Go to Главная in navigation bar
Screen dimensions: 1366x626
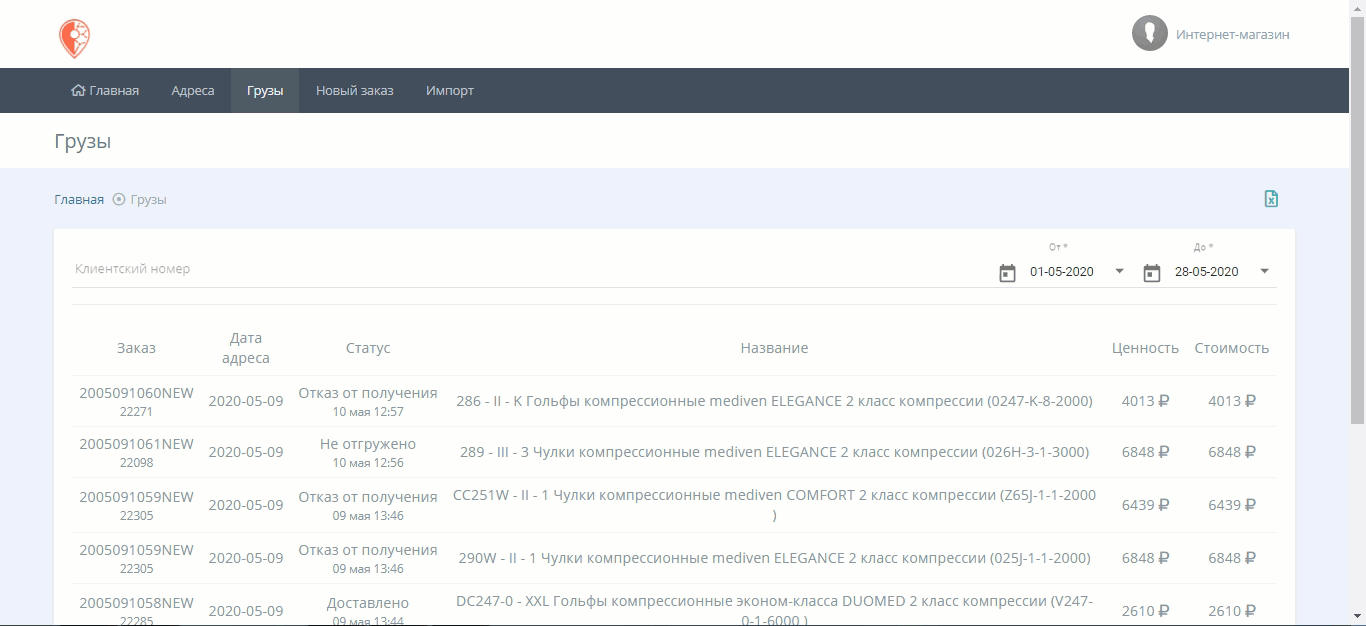tap(105, 90)
